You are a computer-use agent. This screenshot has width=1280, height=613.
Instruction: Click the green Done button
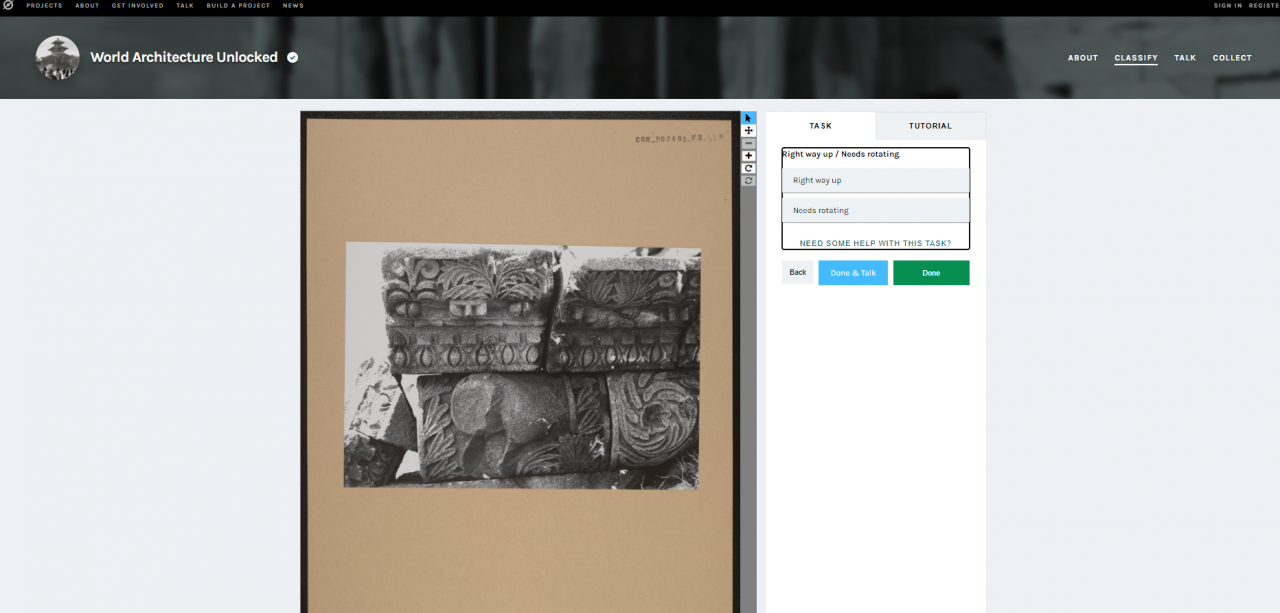coord(931,272)
